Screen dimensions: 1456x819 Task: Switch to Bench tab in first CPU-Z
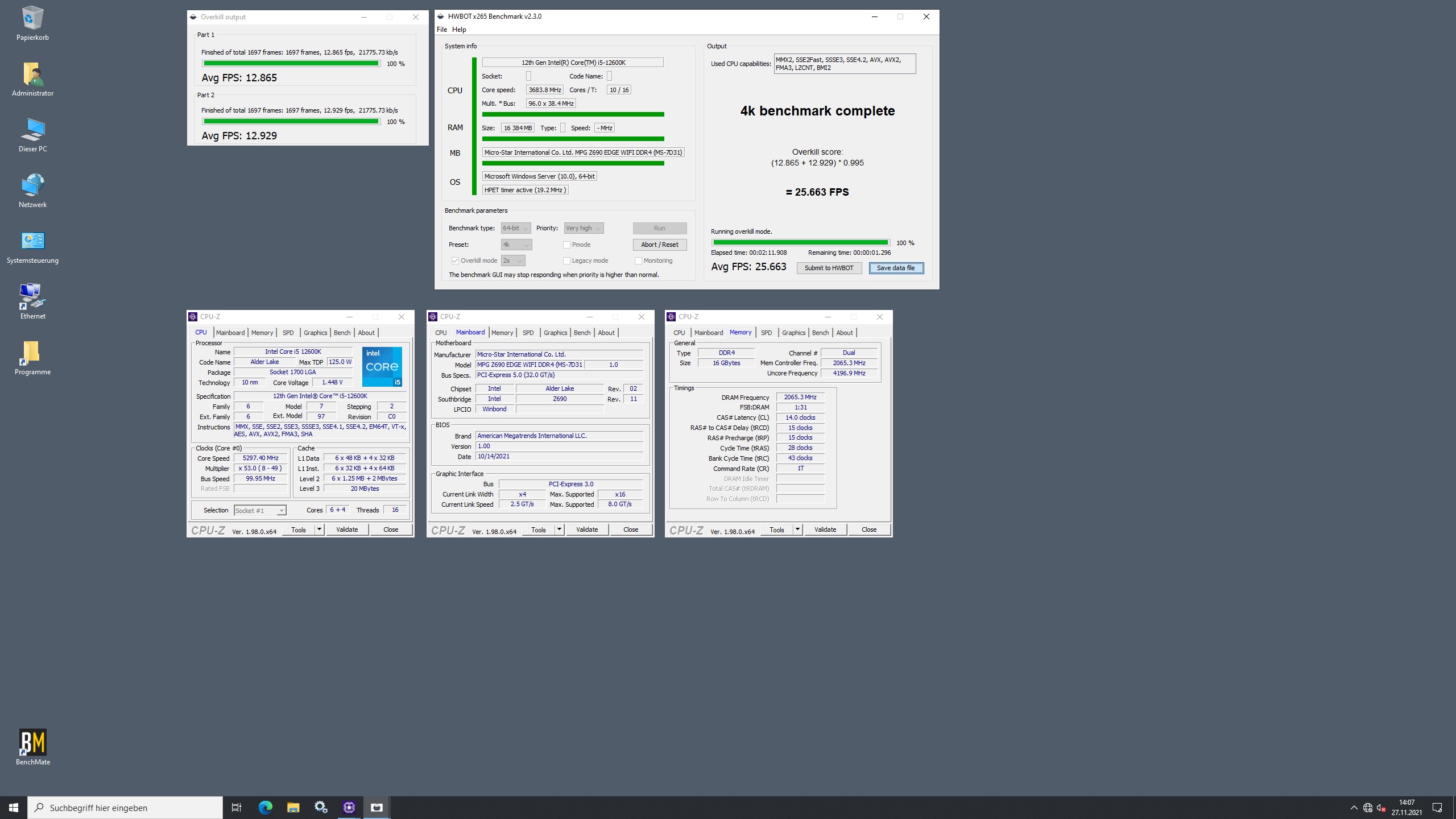point(342,333)
